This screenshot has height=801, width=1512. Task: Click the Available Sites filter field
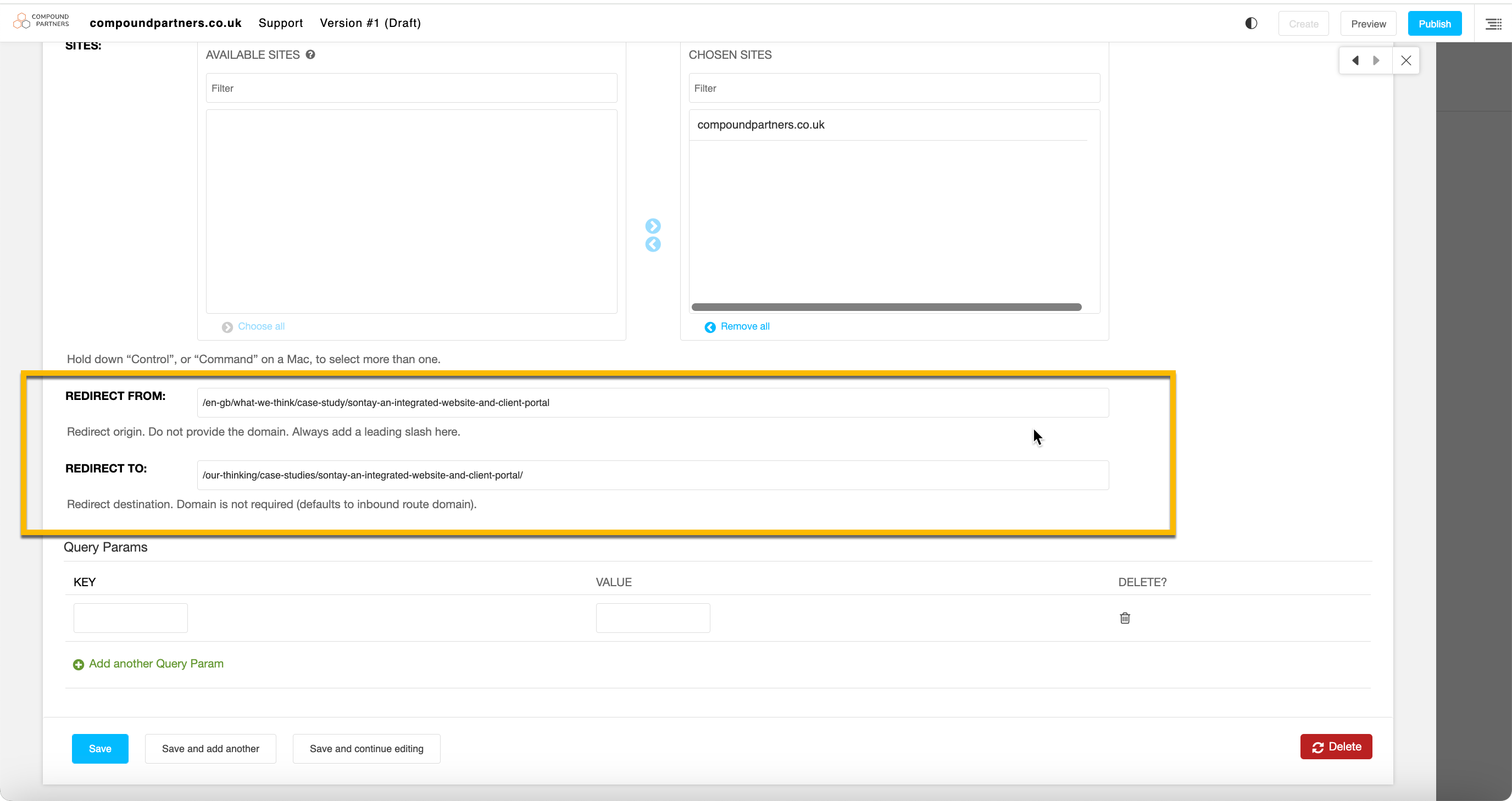(x=412, y=88)
